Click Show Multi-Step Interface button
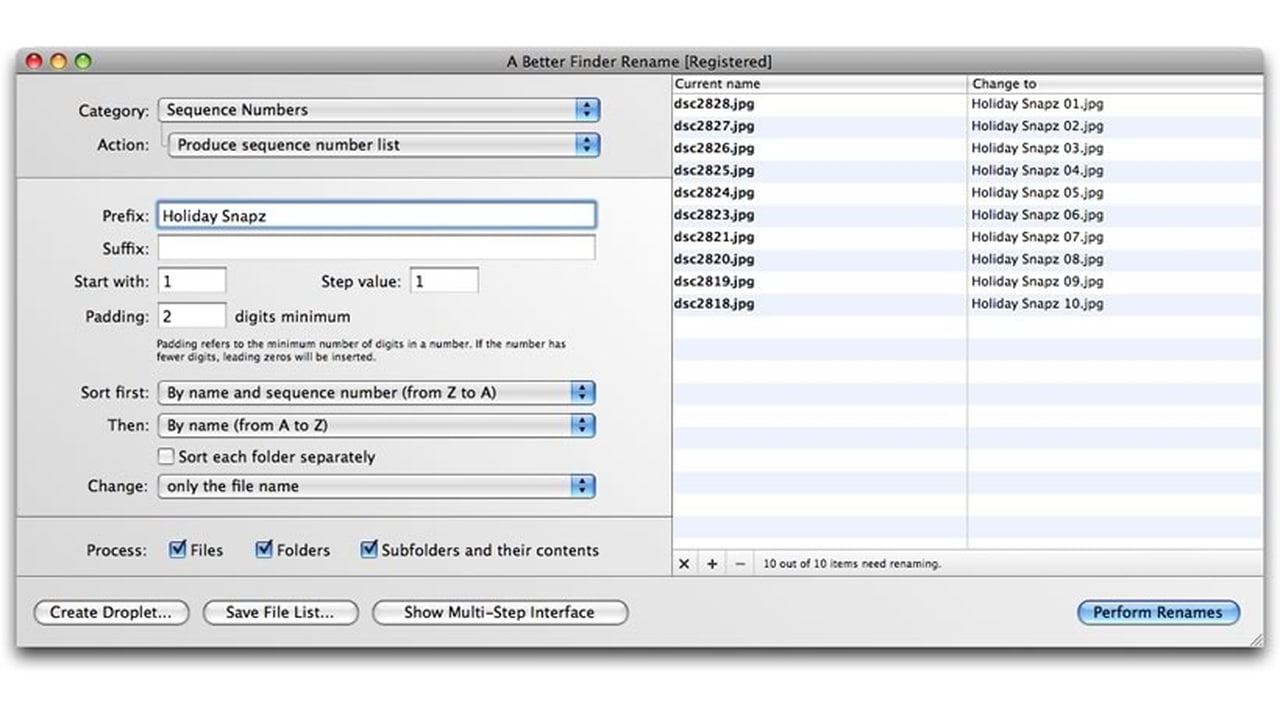The height and width of the screenshot is (720, 1280). click(x=500, y=613)
